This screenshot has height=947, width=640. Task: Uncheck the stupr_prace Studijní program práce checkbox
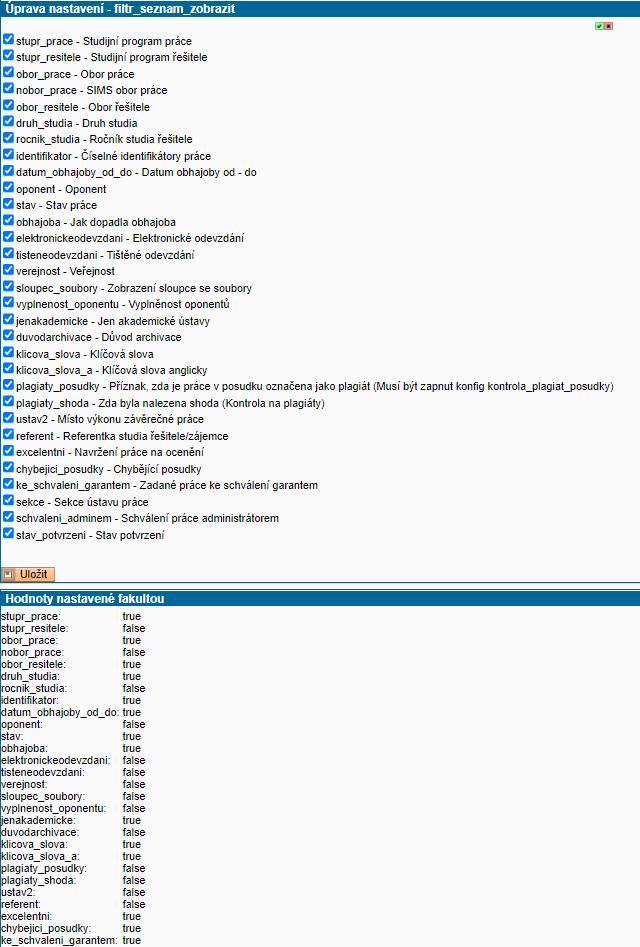[8, 40]
